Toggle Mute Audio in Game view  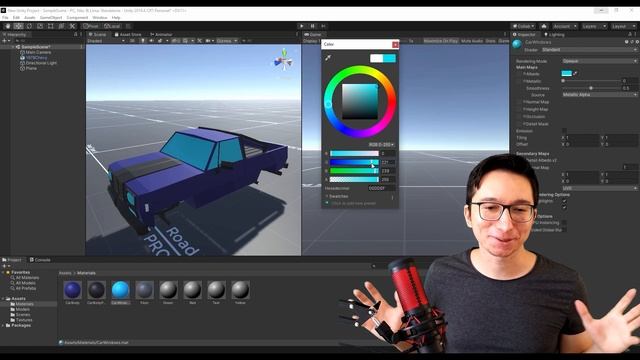click(472, 41)
